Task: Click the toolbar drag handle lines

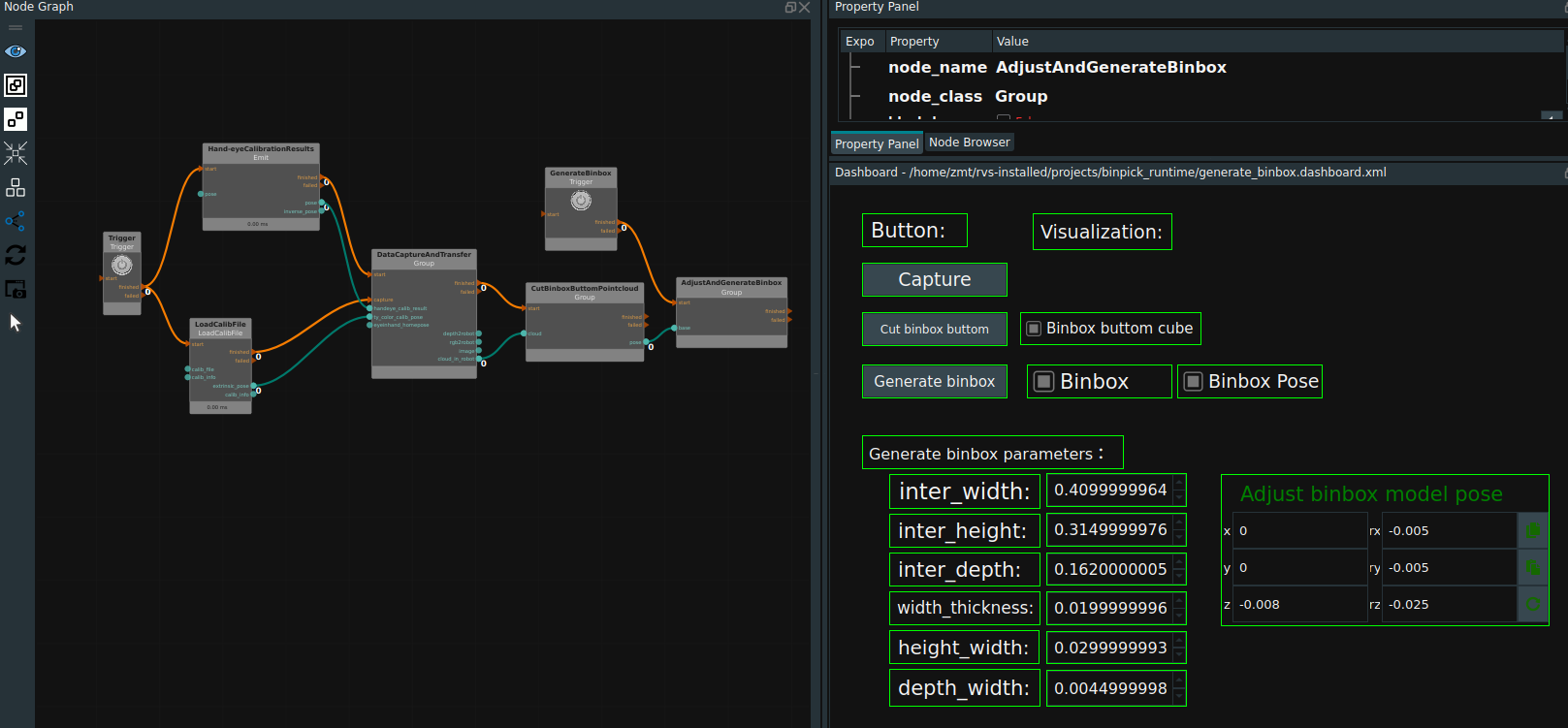Action: pos(16,27)
